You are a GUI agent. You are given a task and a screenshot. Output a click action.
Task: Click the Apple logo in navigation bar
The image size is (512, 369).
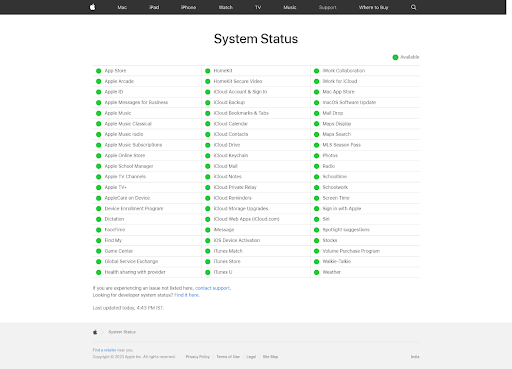point(93,7)
